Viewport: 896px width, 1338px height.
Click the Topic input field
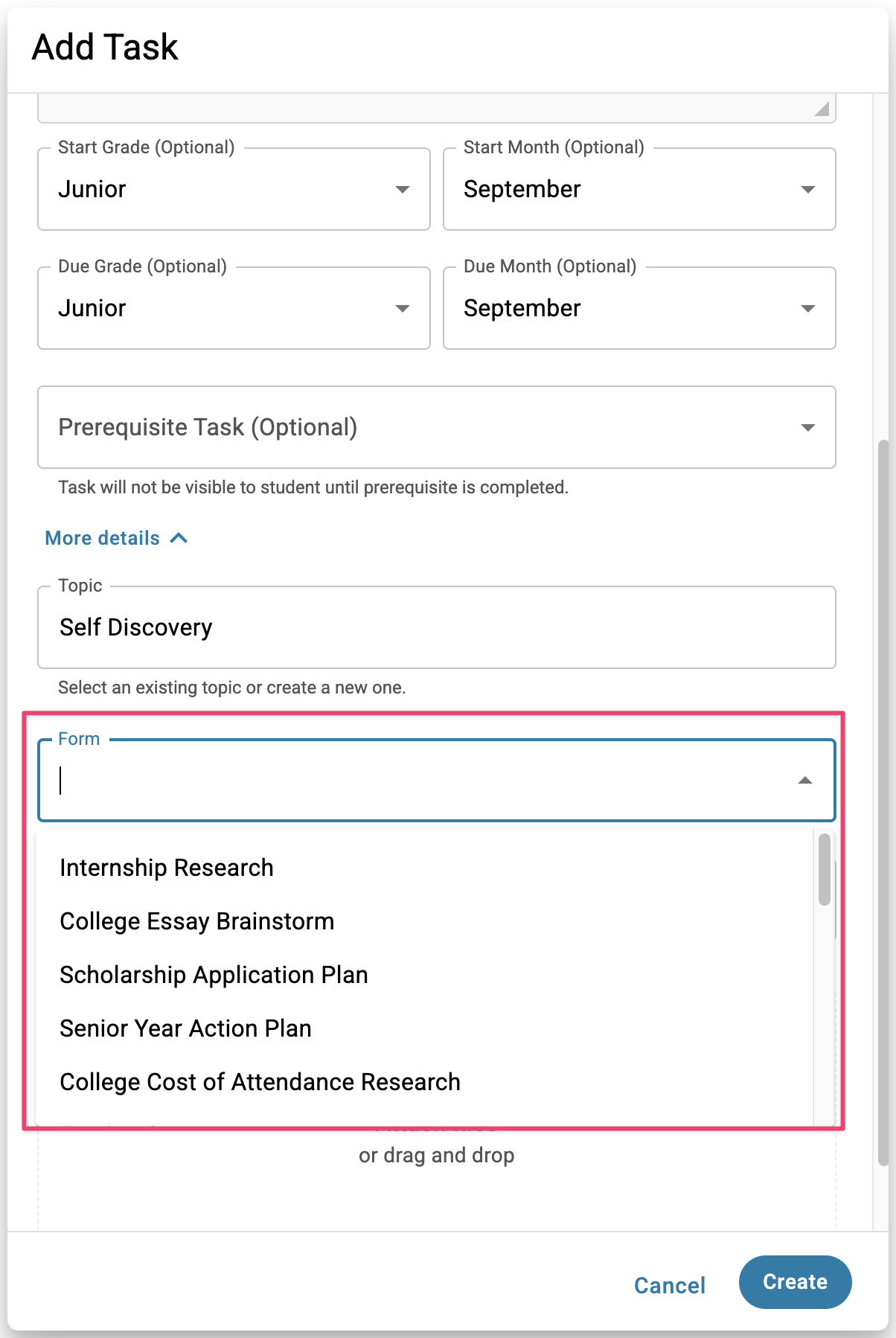(x=436, y=627)
